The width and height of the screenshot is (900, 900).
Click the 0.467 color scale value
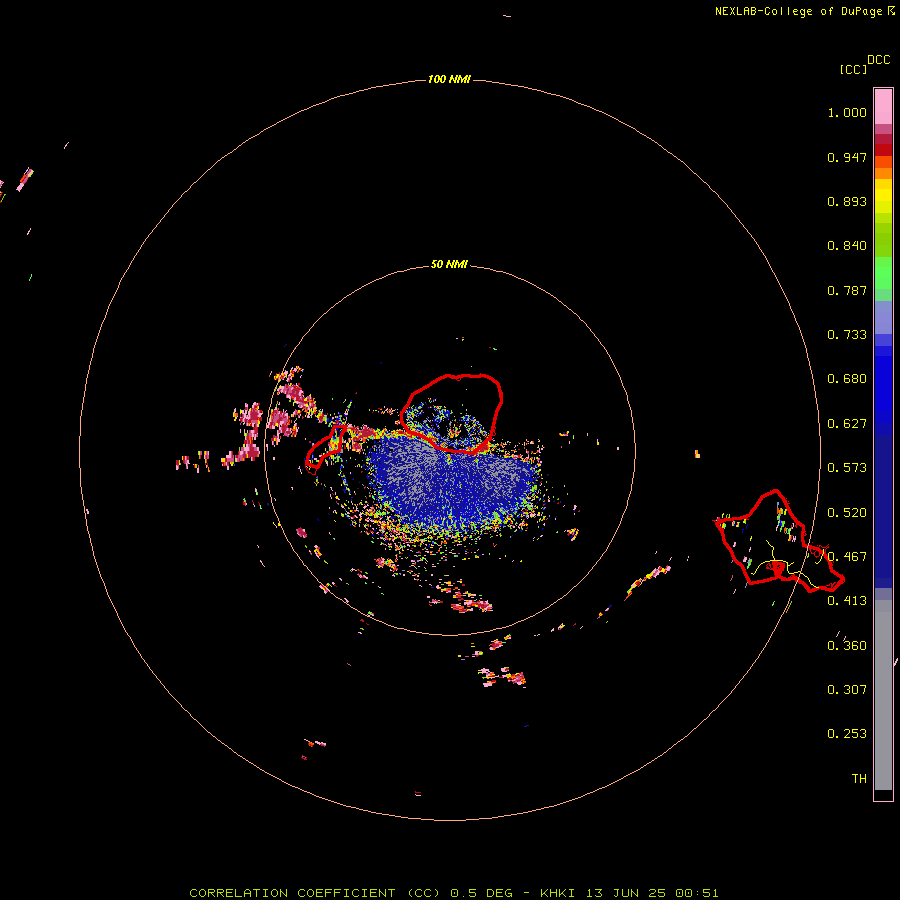coord(847,557)
